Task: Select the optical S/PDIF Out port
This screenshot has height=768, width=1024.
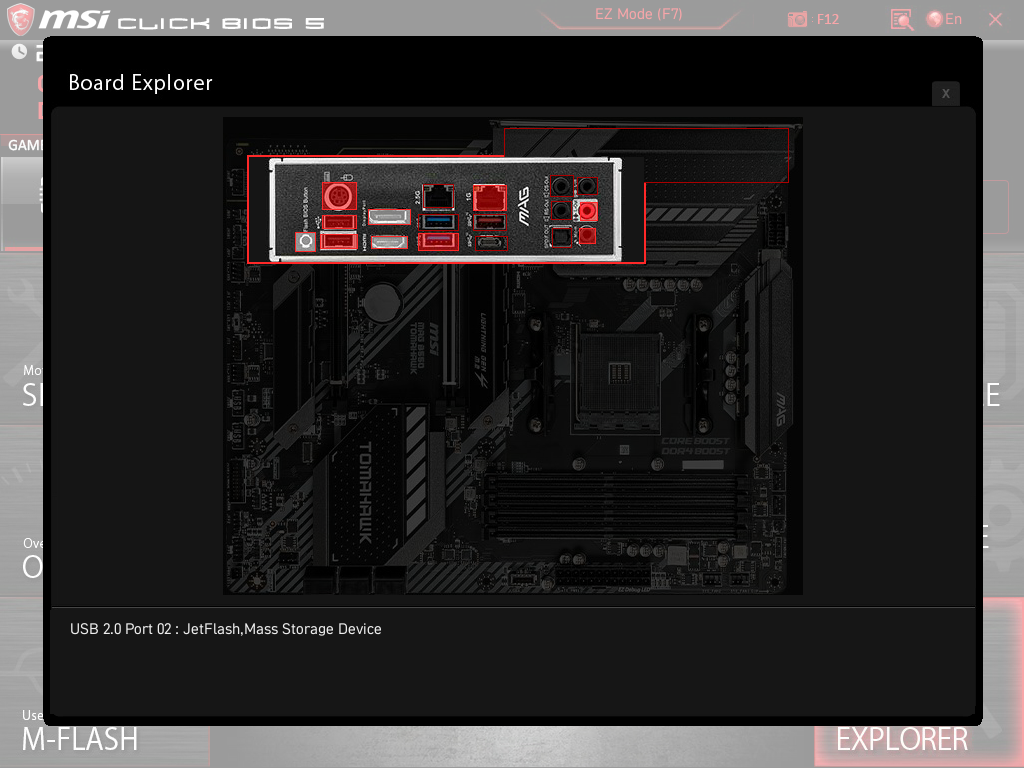Action: pos(561,236)
